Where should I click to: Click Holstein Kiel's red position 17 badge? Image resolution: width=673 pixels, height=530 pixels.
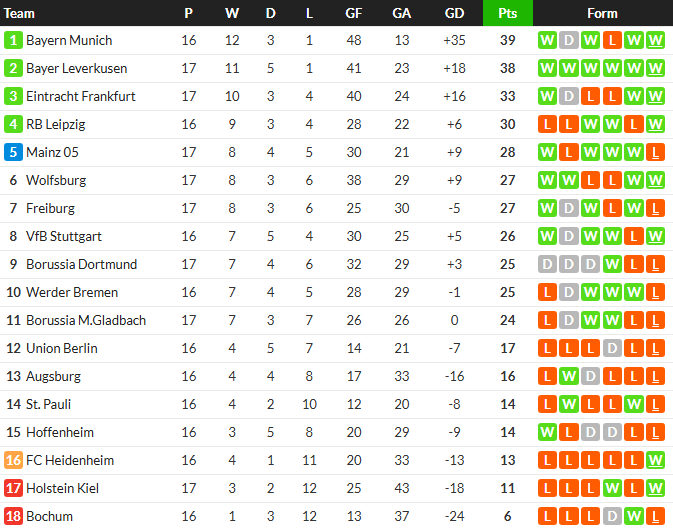(x=13, y=489)
